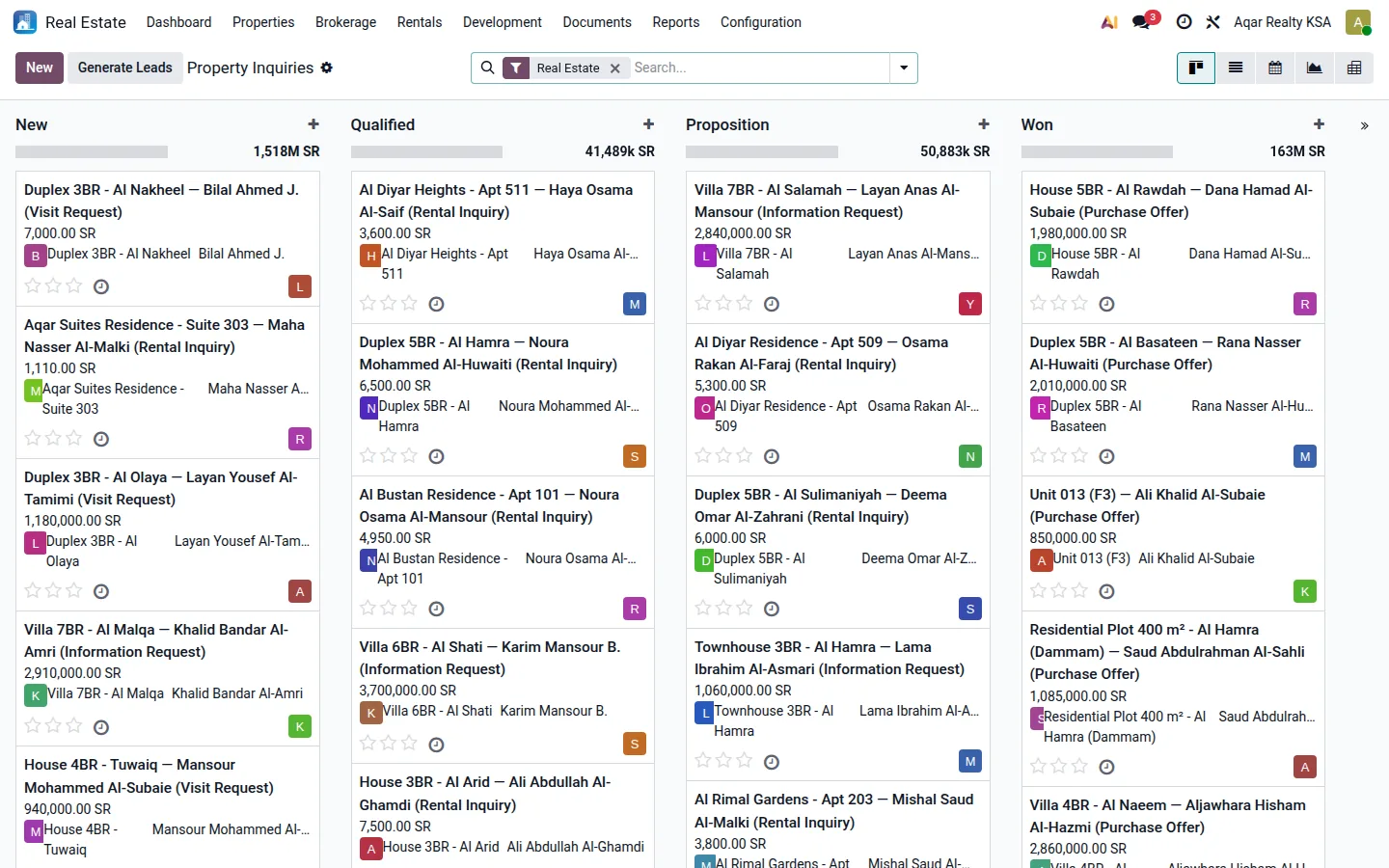Open activity clock on Villa 7BR Al Salamah card
Viewport: 1389px width, 868px height.
coord(772,304)
